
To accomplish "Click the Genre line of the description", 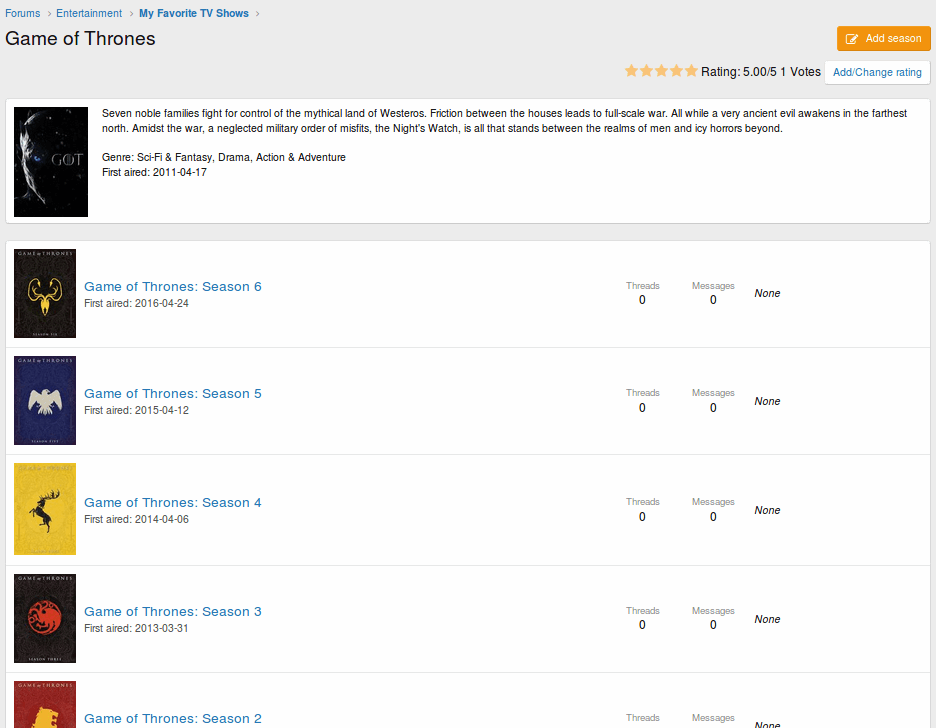I will (x=224, y=158).
